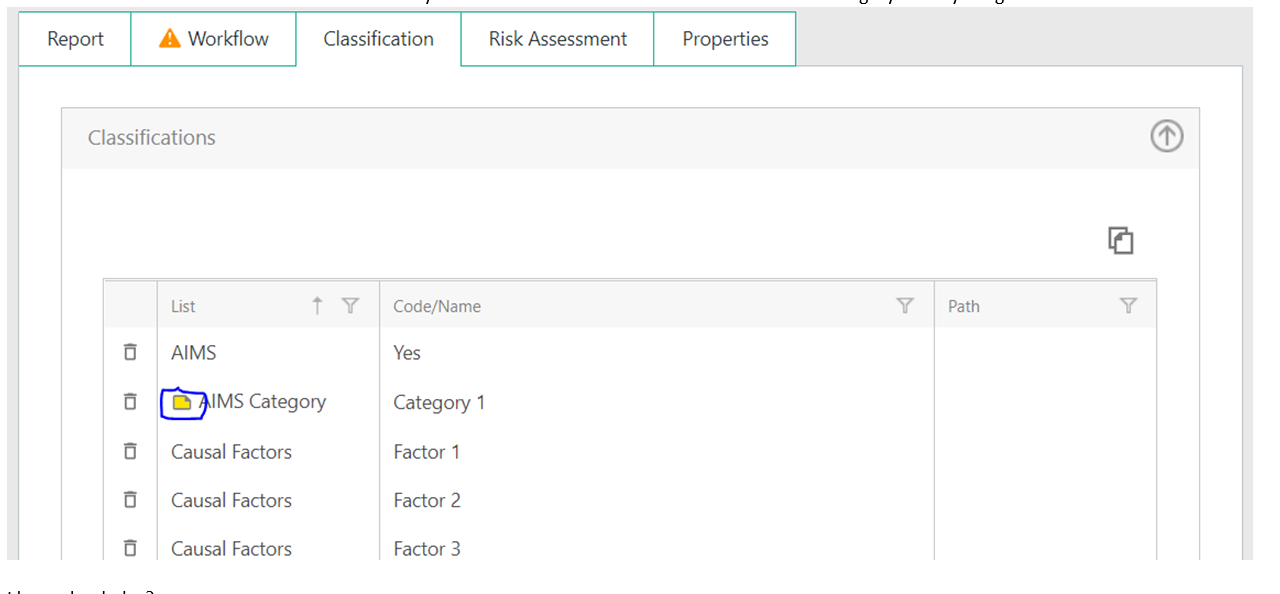Go to the Properties tab

coord(725,39)
